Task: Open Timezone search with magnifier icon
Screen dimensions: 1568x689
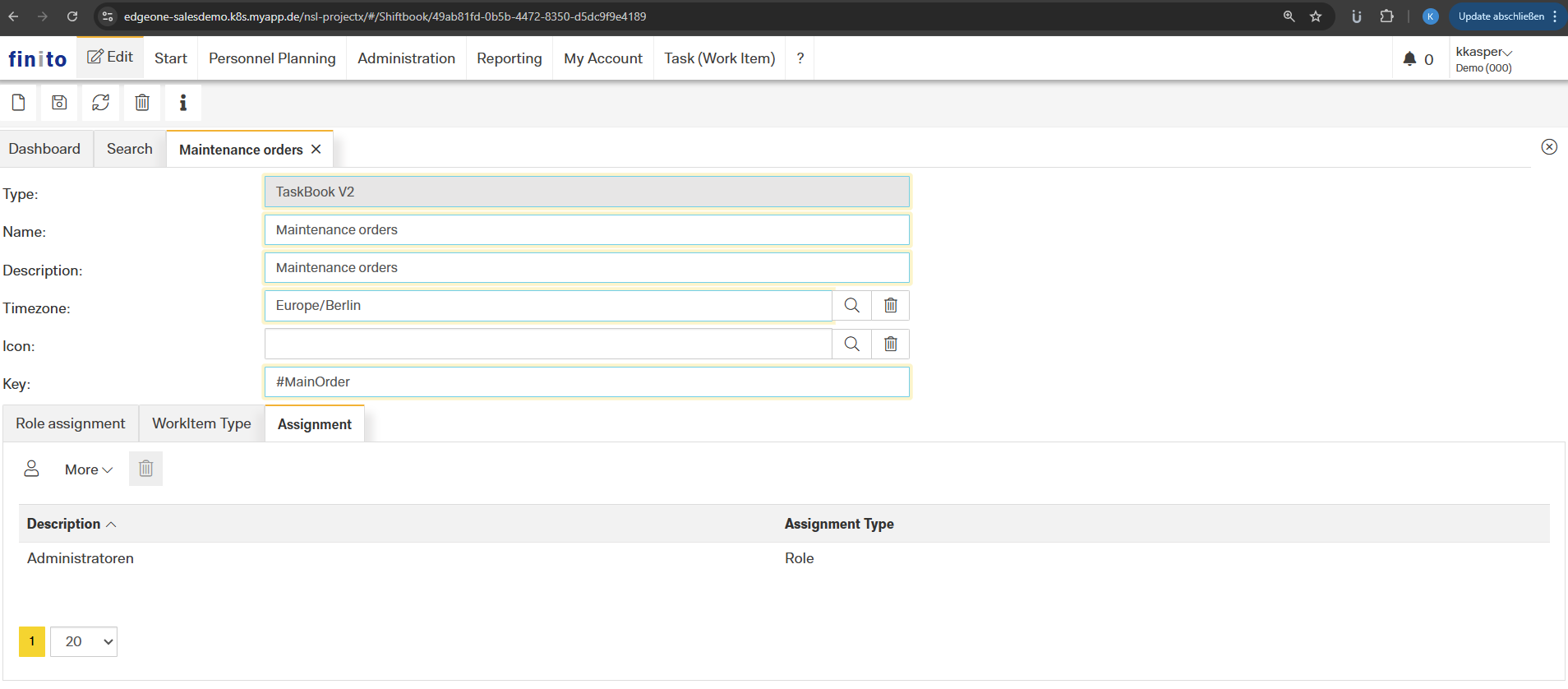Action: [851, 306]
